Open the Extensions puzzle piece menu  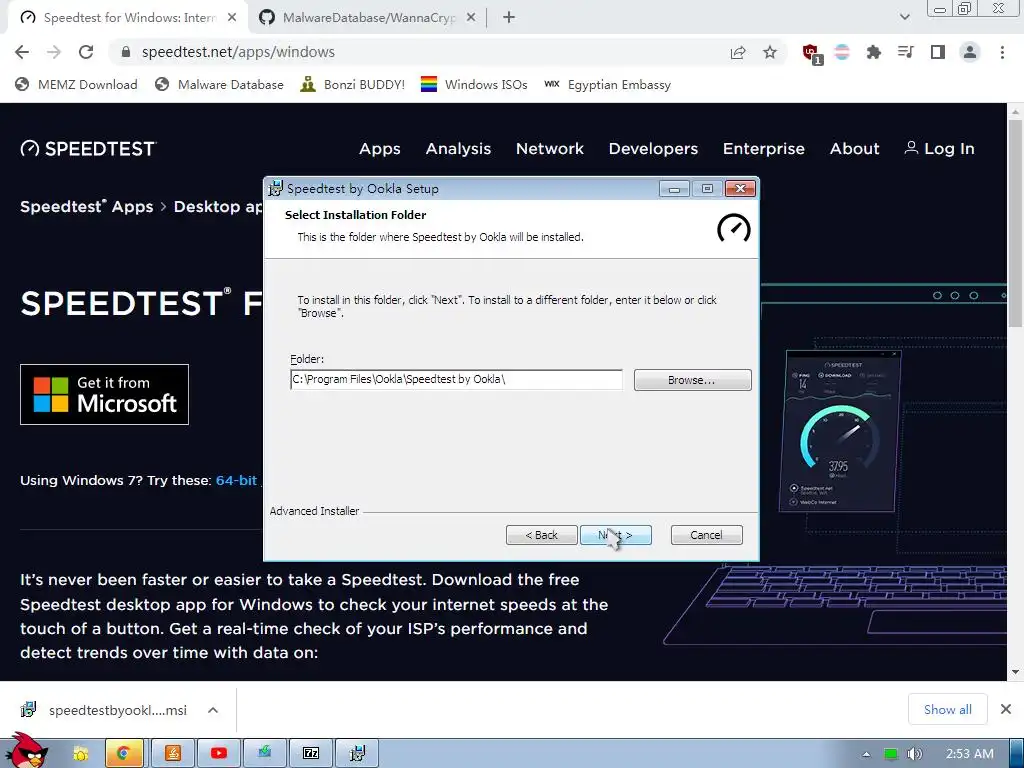874,52
